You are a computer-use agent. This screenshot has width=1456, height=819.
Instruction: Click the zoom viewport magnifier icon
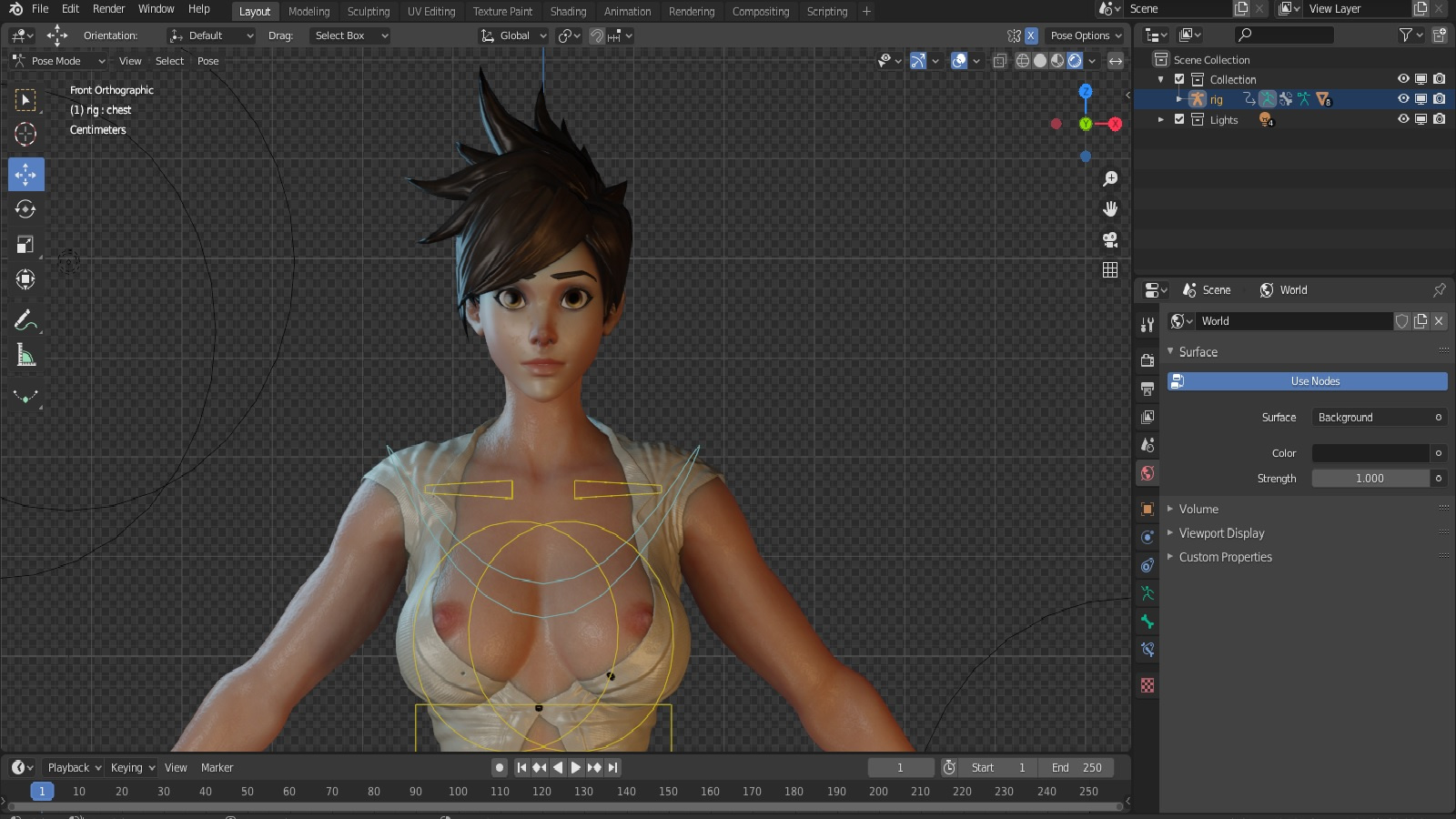[x=1110, y=179]
